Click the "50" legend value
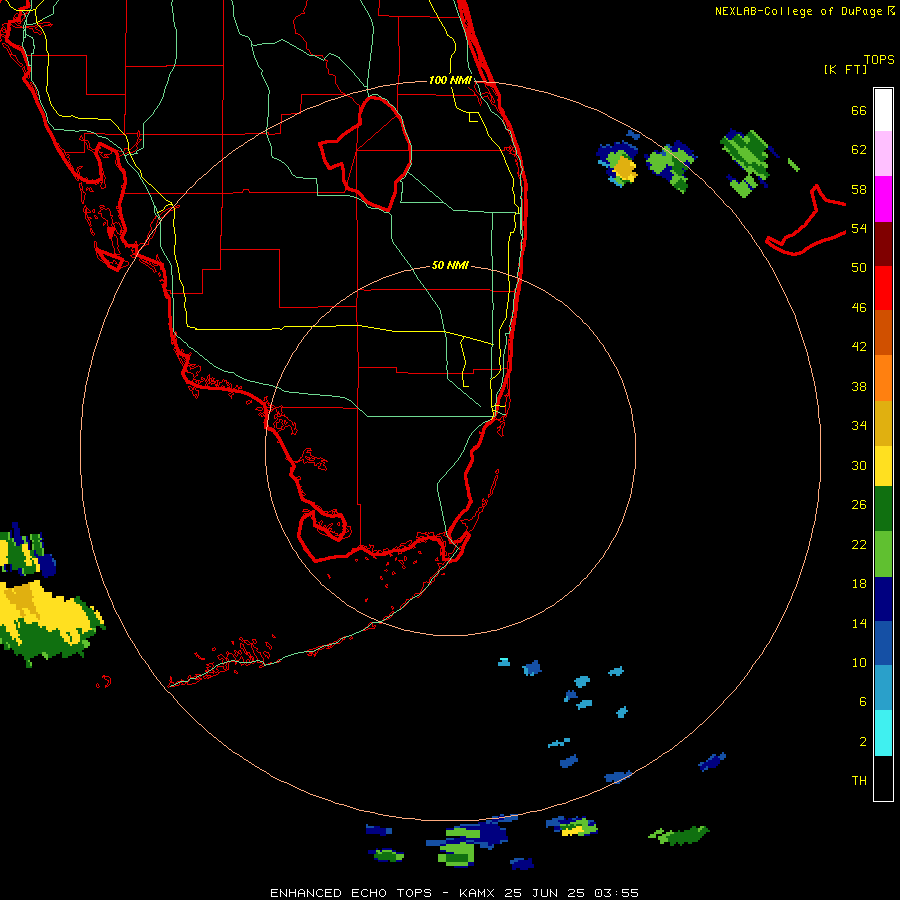The width and height of the screenshot is (900, 900). point(859,268)
